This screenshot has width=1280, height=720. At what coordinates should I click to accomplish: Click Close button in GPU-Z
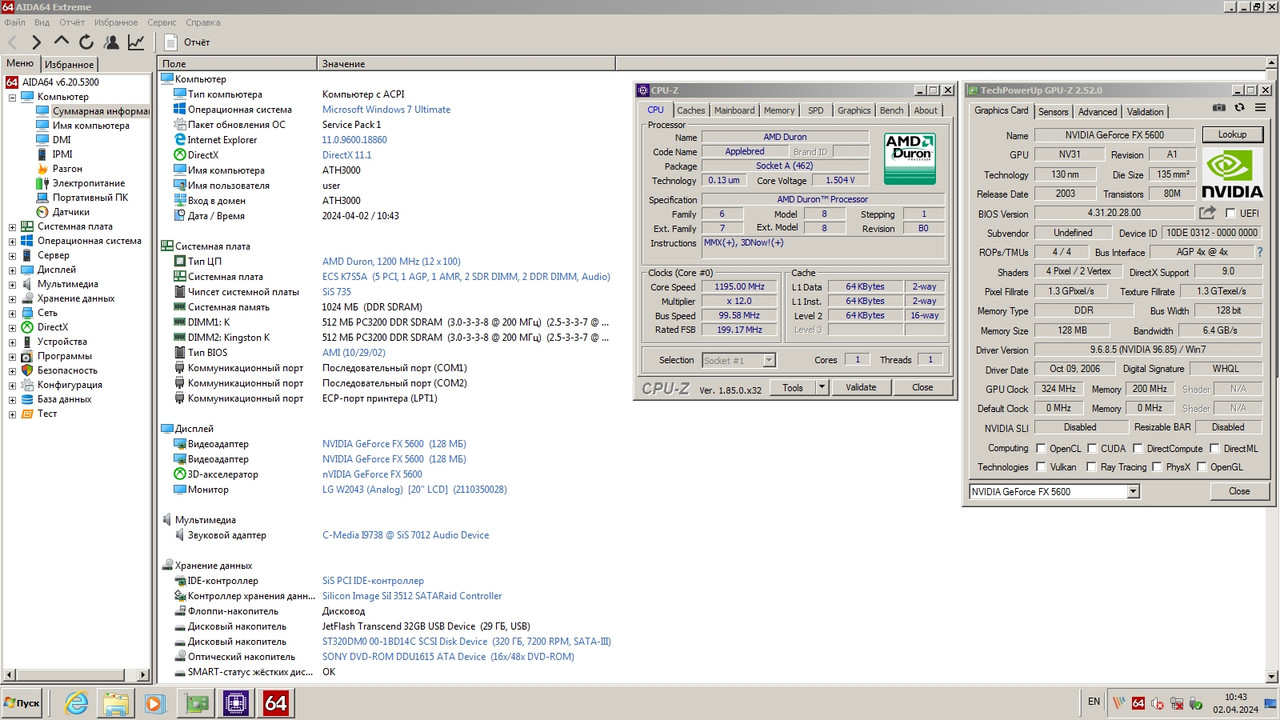coord(1239,491)
